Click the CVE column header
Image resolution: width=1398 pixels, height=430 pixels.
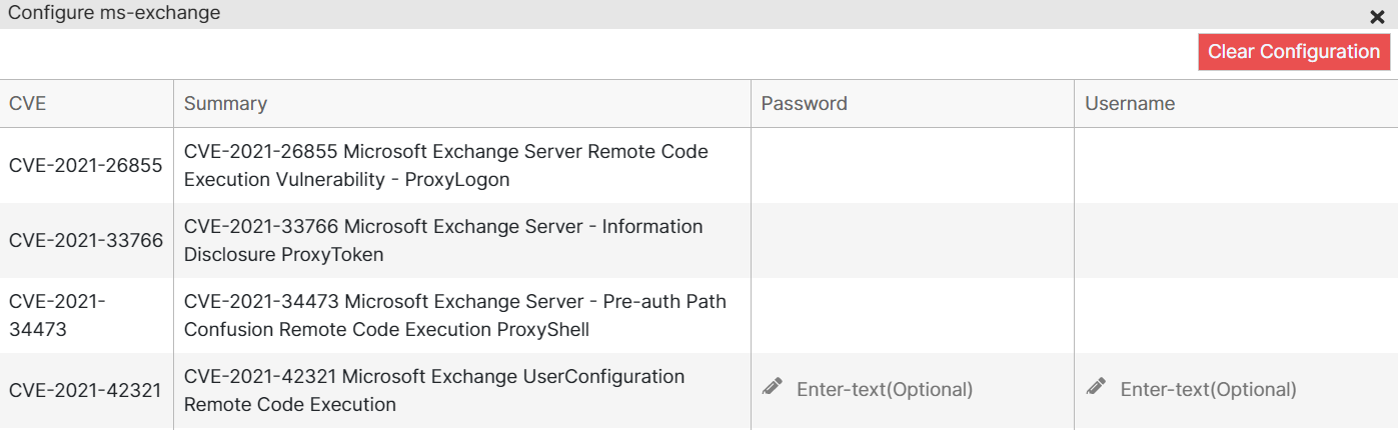pos(28,104)
